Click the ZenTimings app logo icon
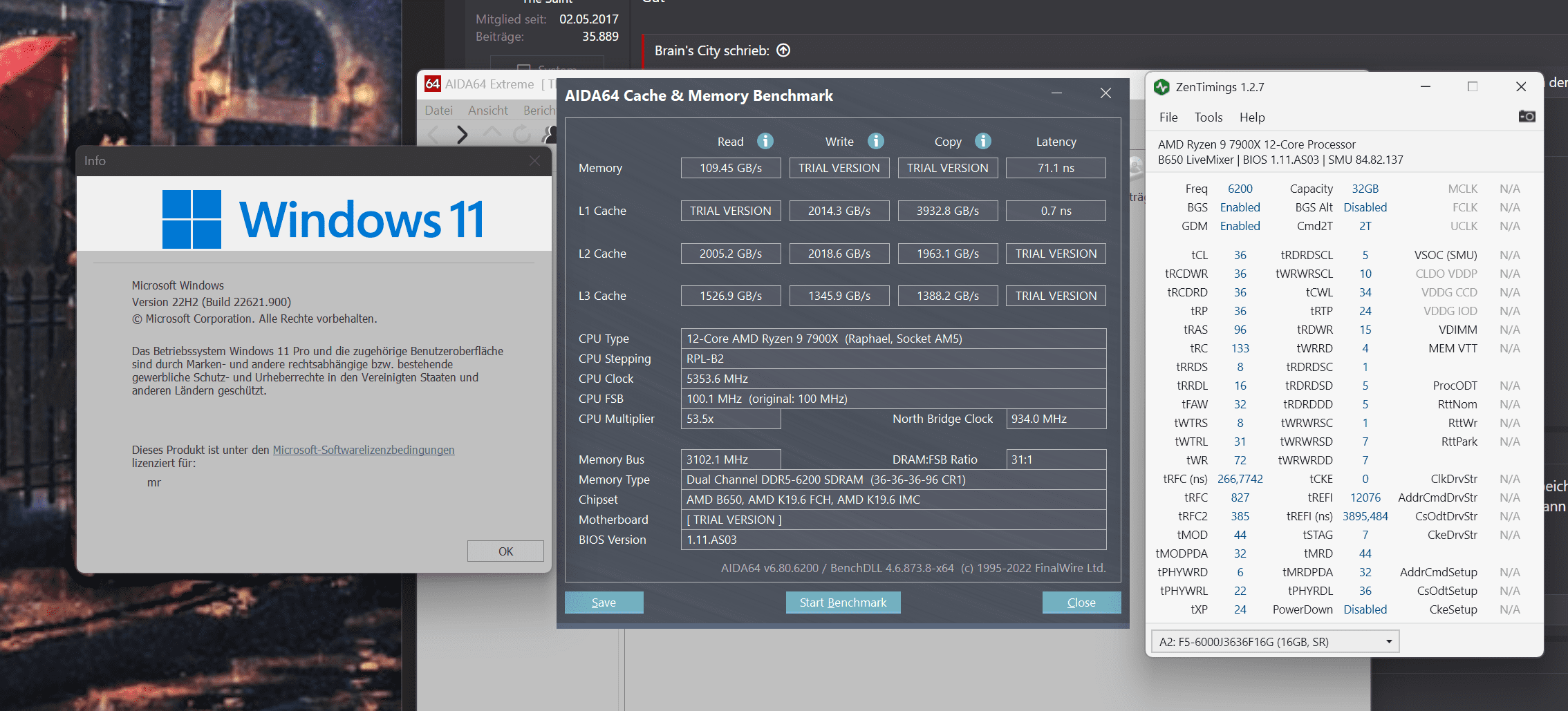Image resolution: width=1568 pixels, height=711 pixels. point(1161,87)
